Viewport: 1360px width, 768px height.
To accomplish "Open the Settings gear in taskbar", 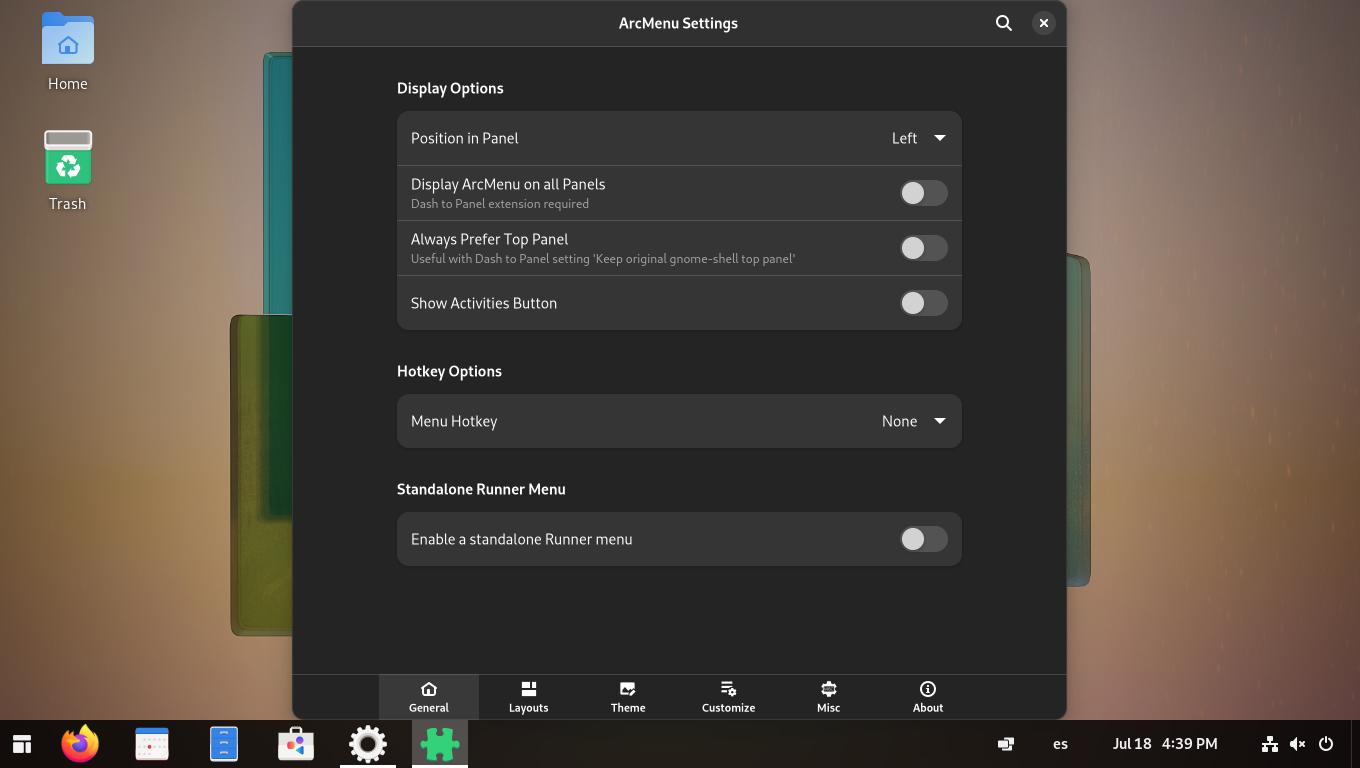I will (368, 744).
